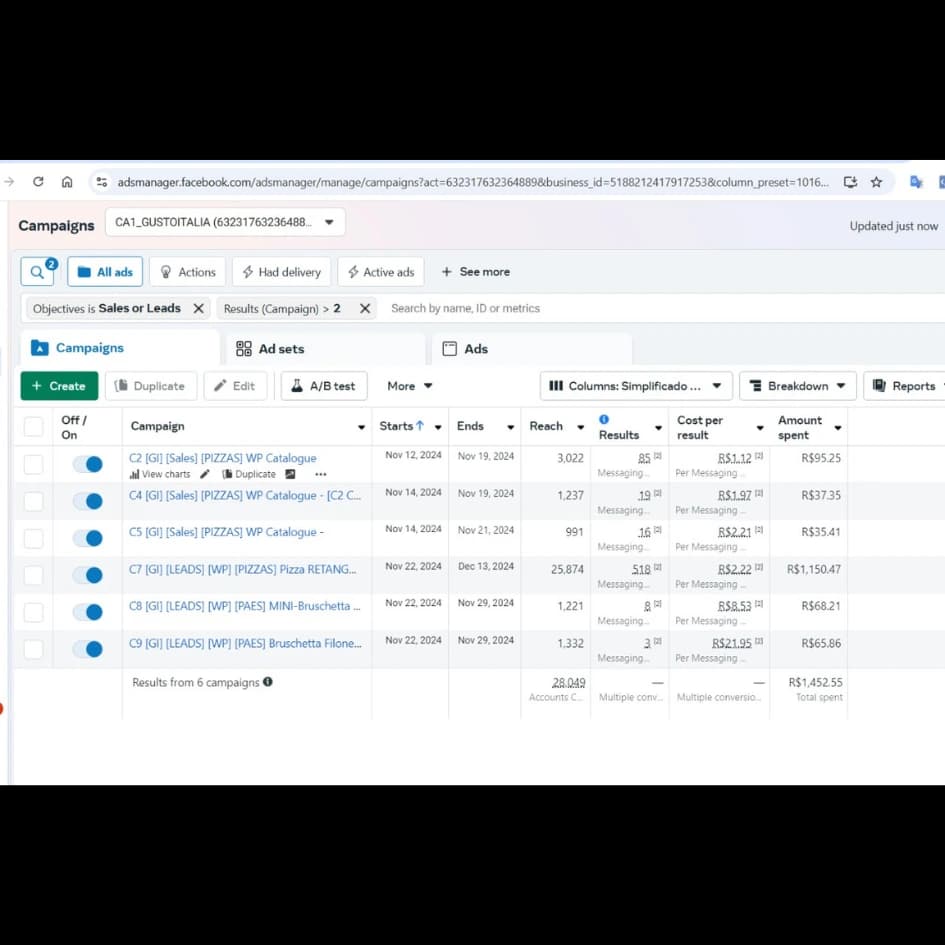The width and height of the screenshot is (945, 945).
Task: Click the Edit toolbar button
Action: click(x=235, y=386)
